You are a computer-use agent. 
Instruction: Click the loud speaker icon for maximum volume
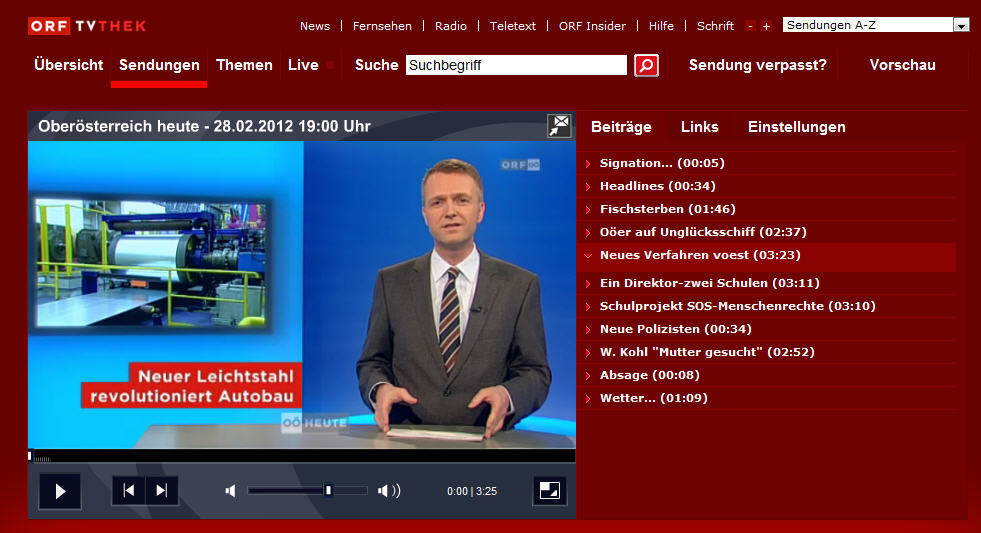pyautogui.click(x=389, y=491)
